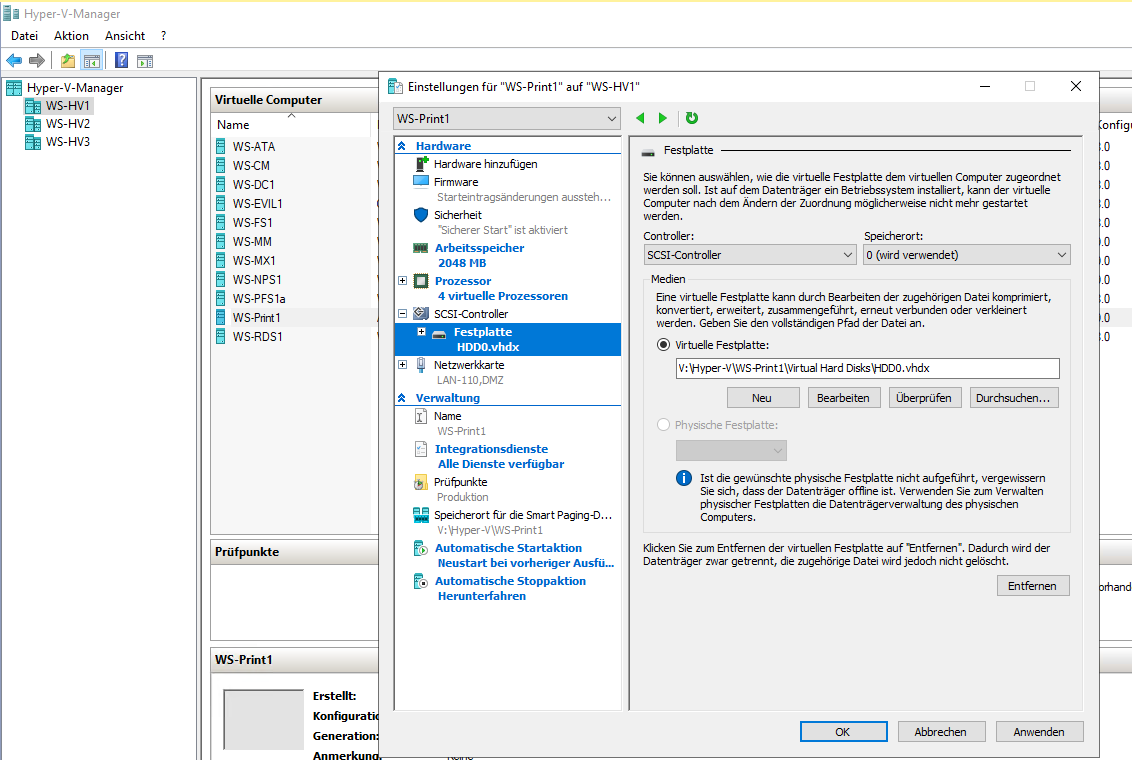This screenshot has width=1132, height=760.
Task: Click the WS-ATA virtual machine icon
Action: [221, 147]
